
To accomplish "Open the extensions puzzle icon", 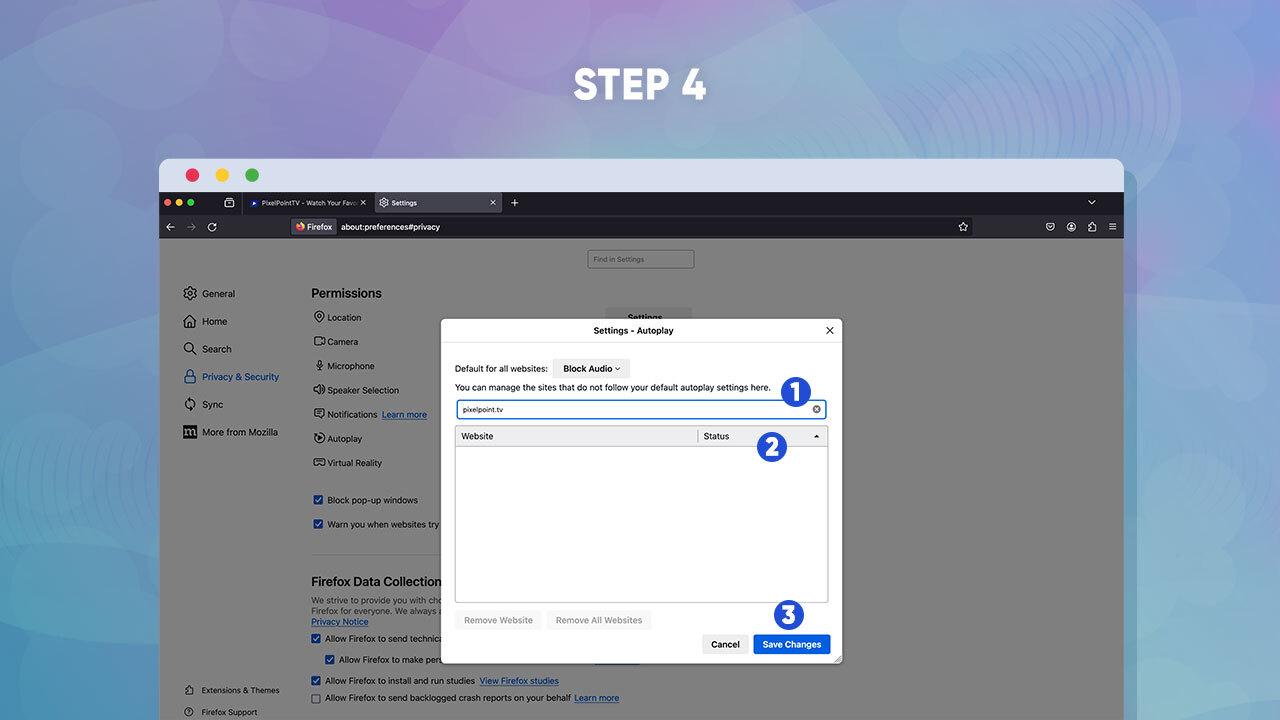I will click(x=1092, y=227).
